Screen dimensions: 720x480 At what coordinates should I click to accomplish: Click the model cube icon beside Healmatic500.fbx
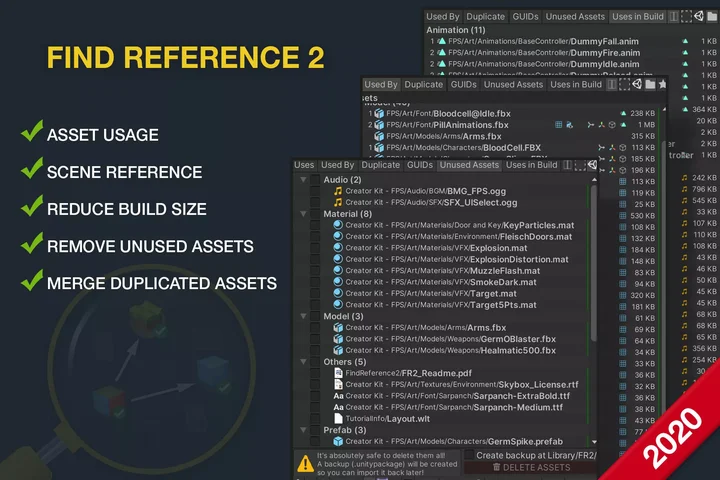point(338,350)
